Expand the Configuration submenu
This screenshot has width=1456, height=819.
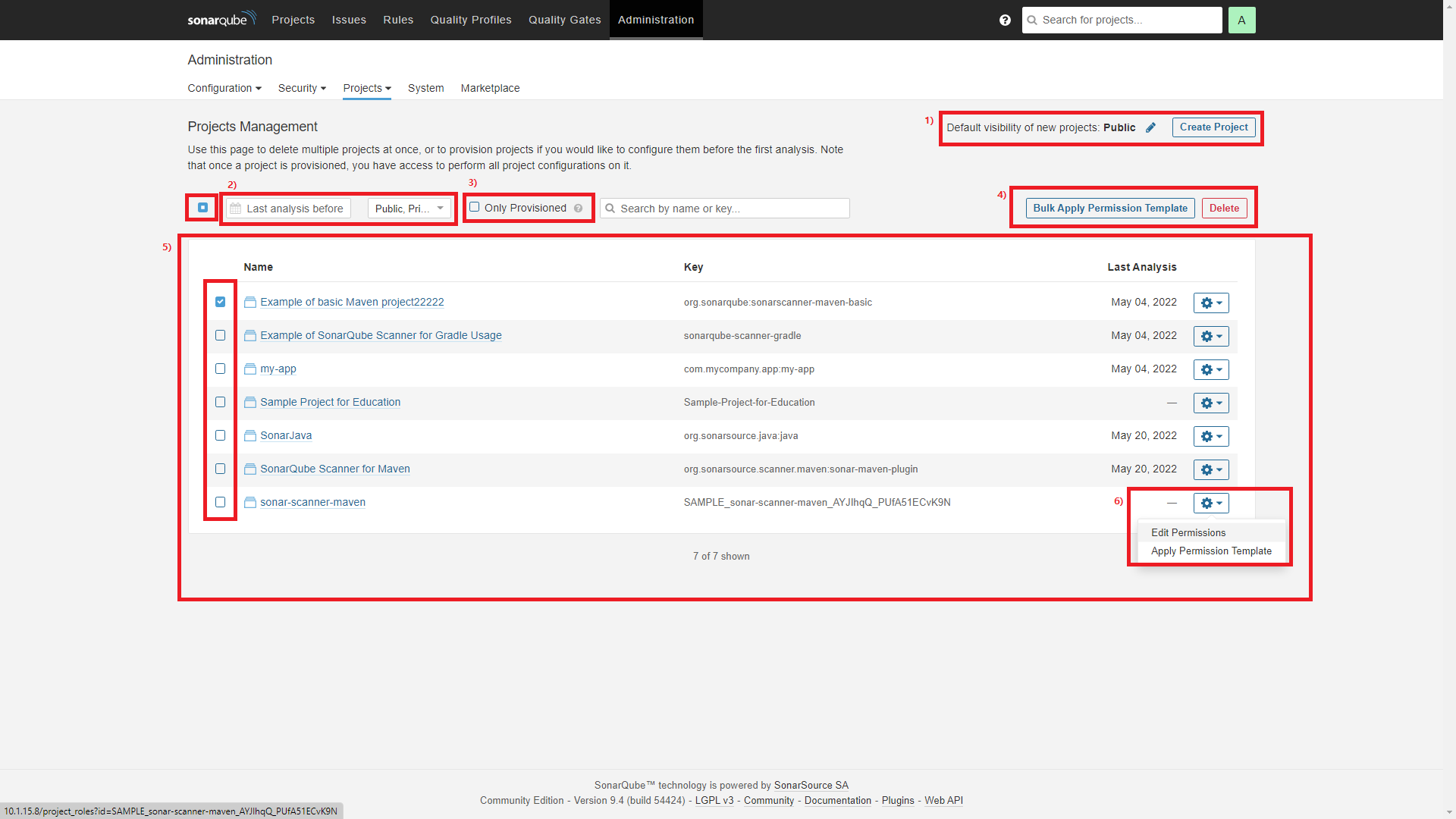pos(224,89)
